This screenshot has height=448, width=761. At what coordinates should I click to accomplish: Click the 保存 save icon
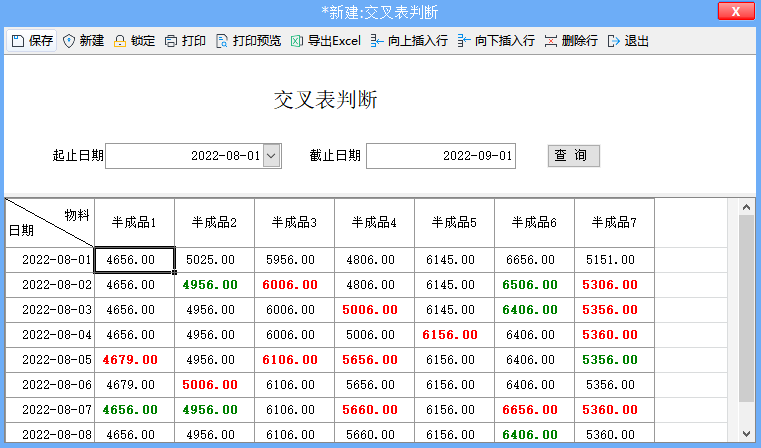coord(17,41)
